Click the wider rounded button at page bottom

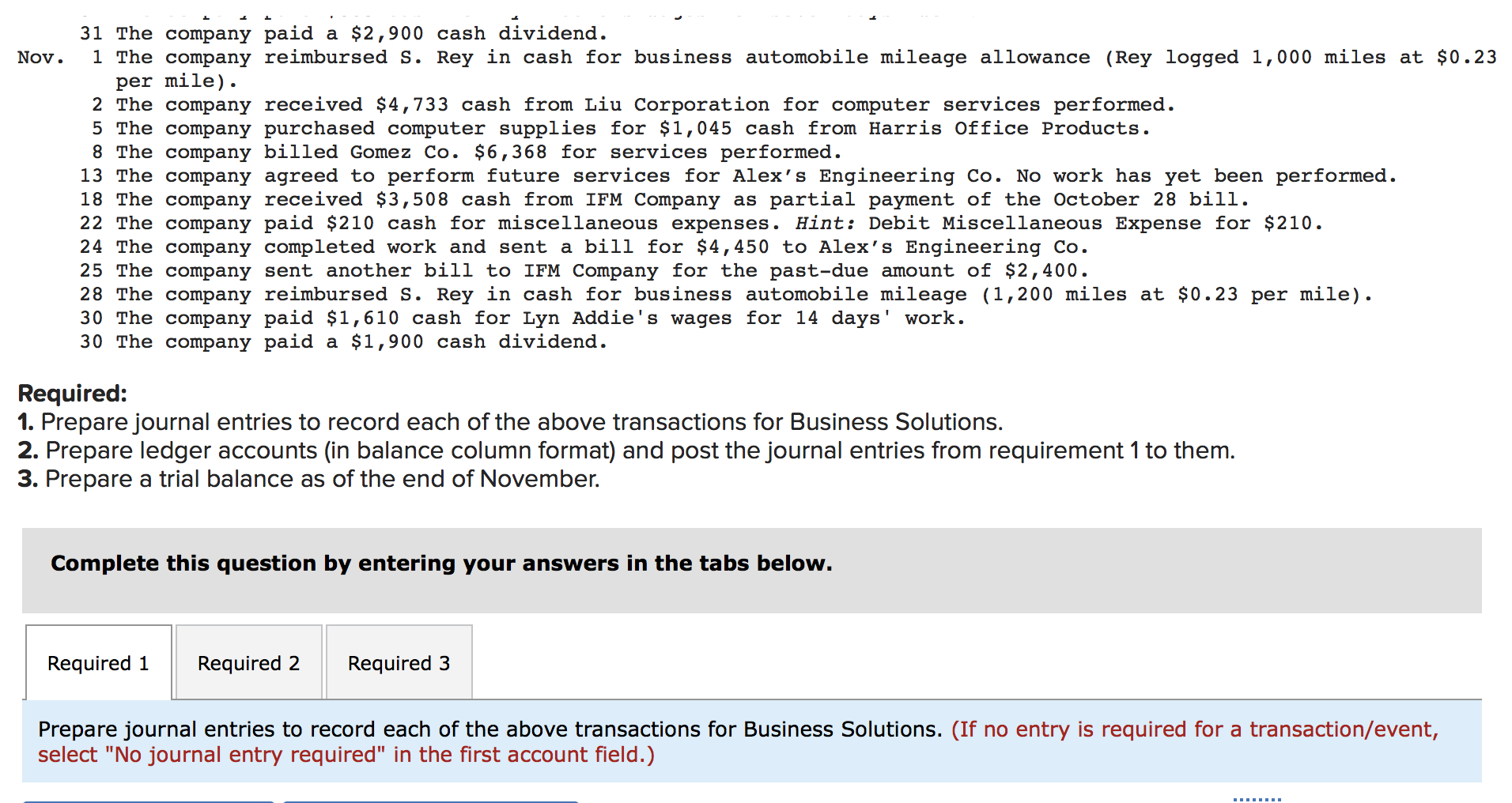[x=431, y=800]
